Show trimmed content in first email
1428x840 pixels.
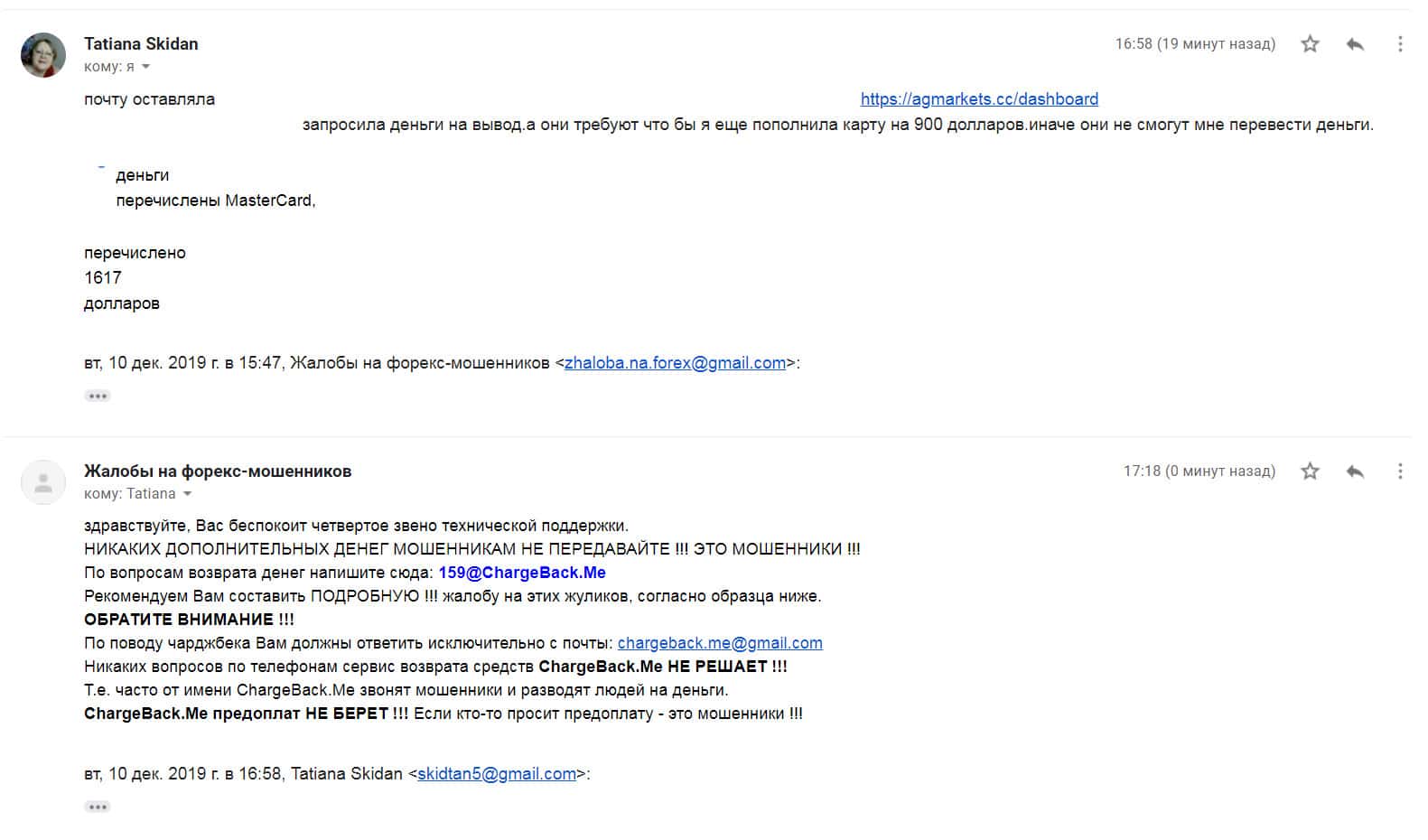(98, 396)
